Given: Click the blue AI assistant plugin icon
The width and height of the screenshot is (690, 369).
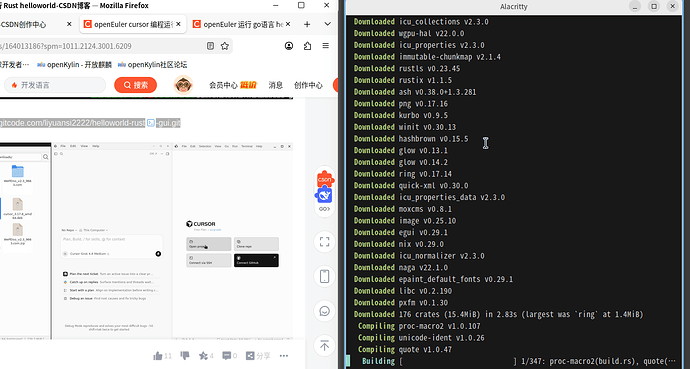Looking at the screenshot, I should [x=324, y=194].
